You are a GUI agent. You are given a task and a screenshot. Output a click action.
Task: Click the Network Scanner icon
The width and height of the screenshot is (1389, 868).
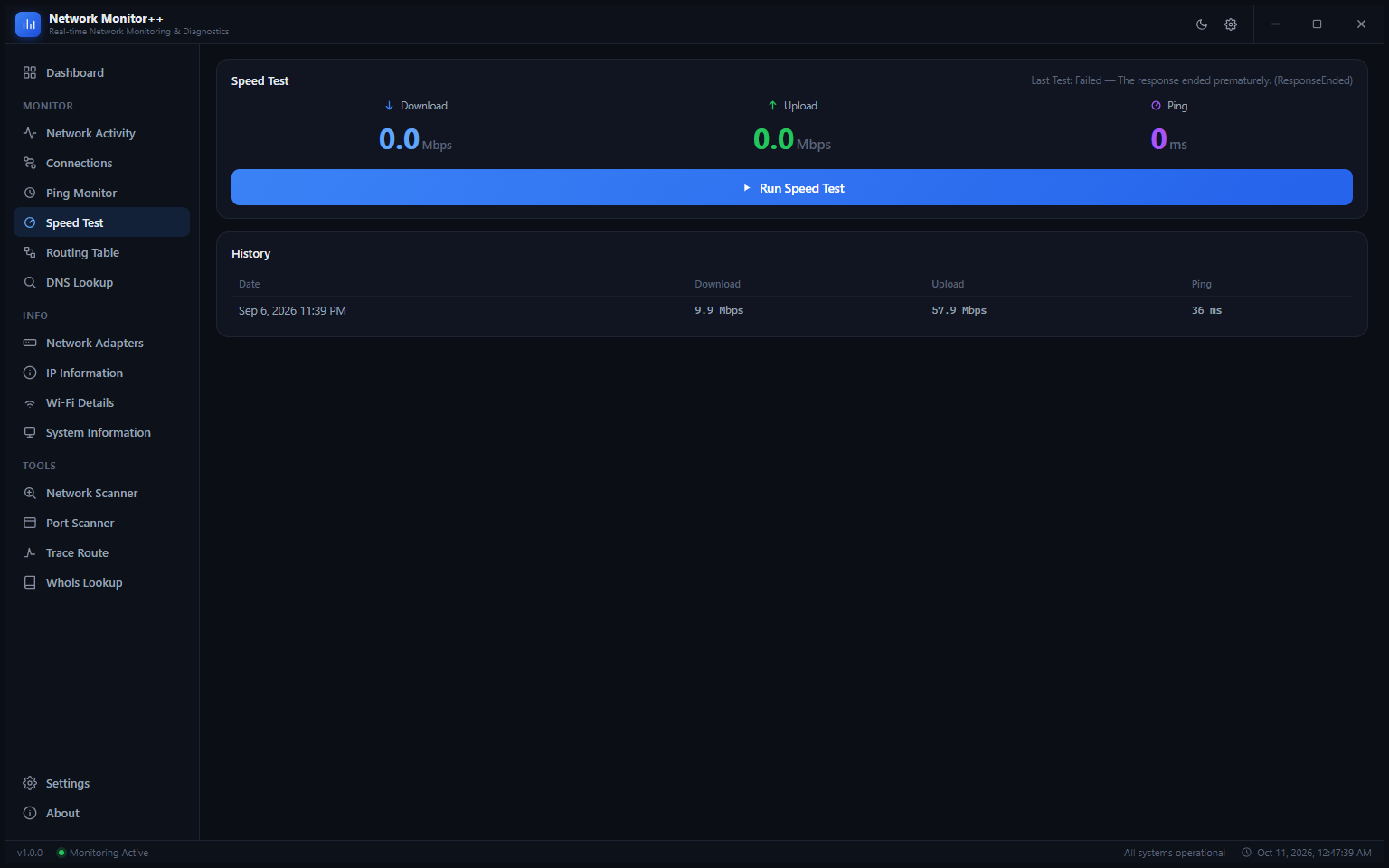click(x=30, y=493)
